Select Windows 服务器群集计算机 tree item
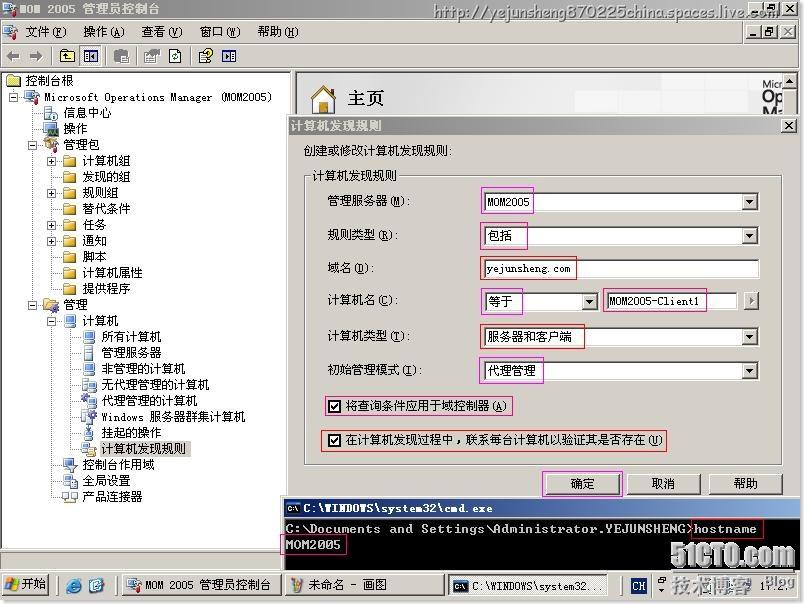 click(x=173, y=417)
